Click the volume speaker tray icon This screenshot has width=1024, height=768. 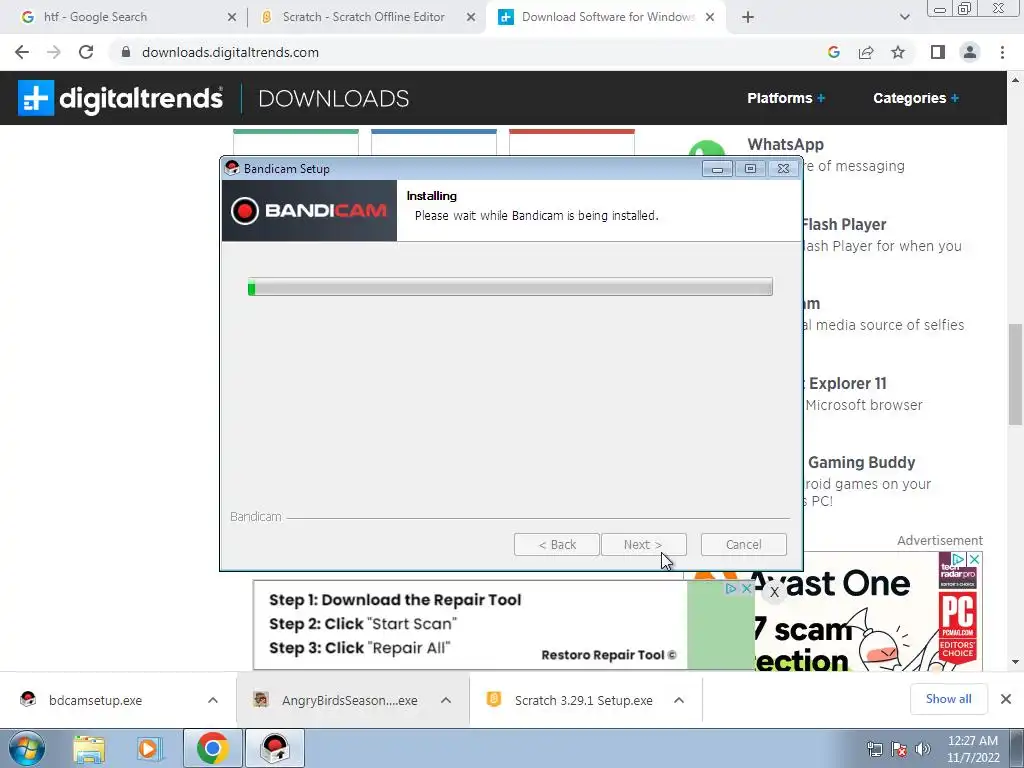[x=923, y=749]
